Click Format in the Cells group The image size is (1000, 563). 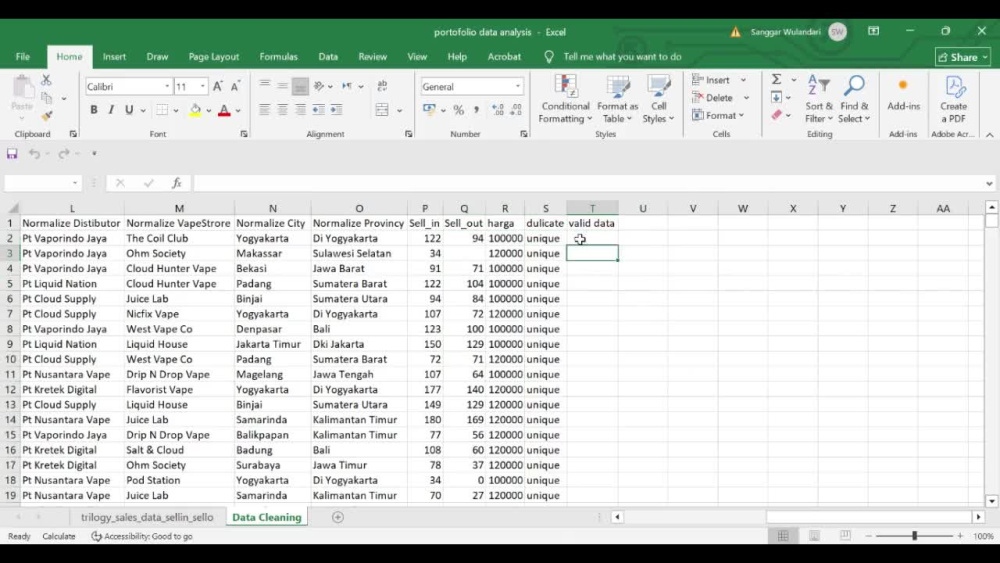[719, 115]
